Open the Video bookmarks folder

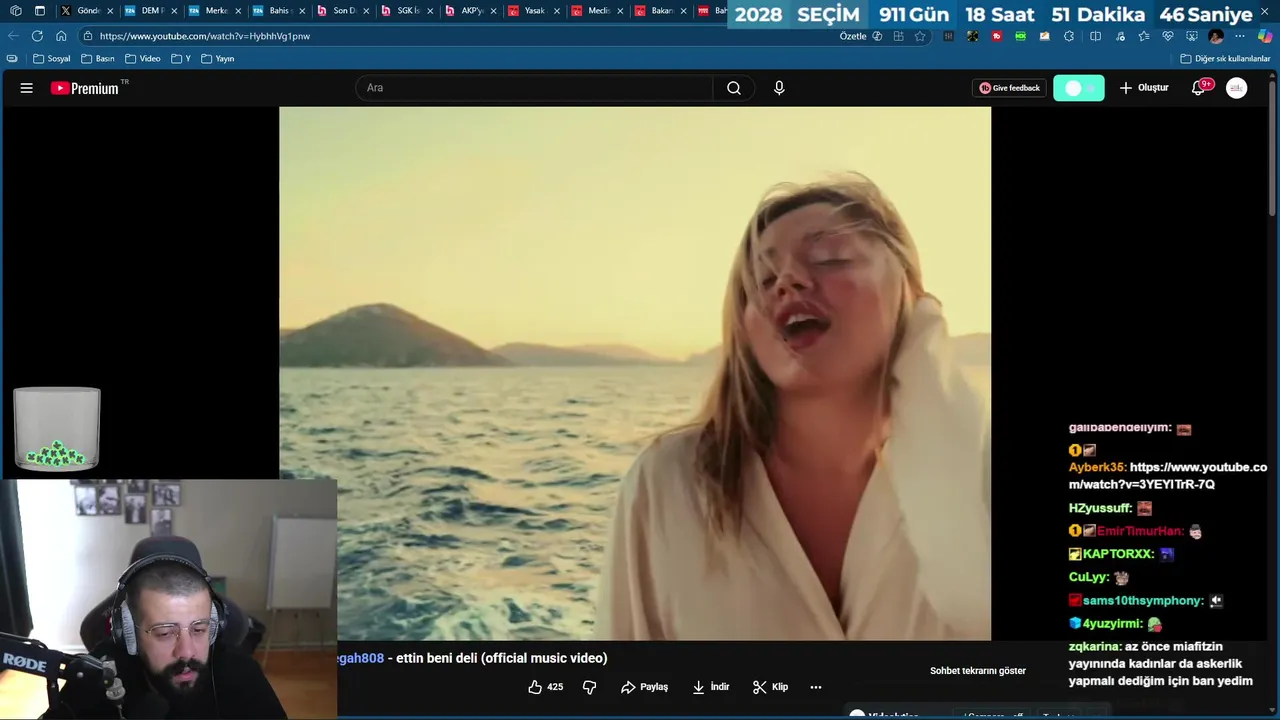pyautogui.click(x=143, y=59)
